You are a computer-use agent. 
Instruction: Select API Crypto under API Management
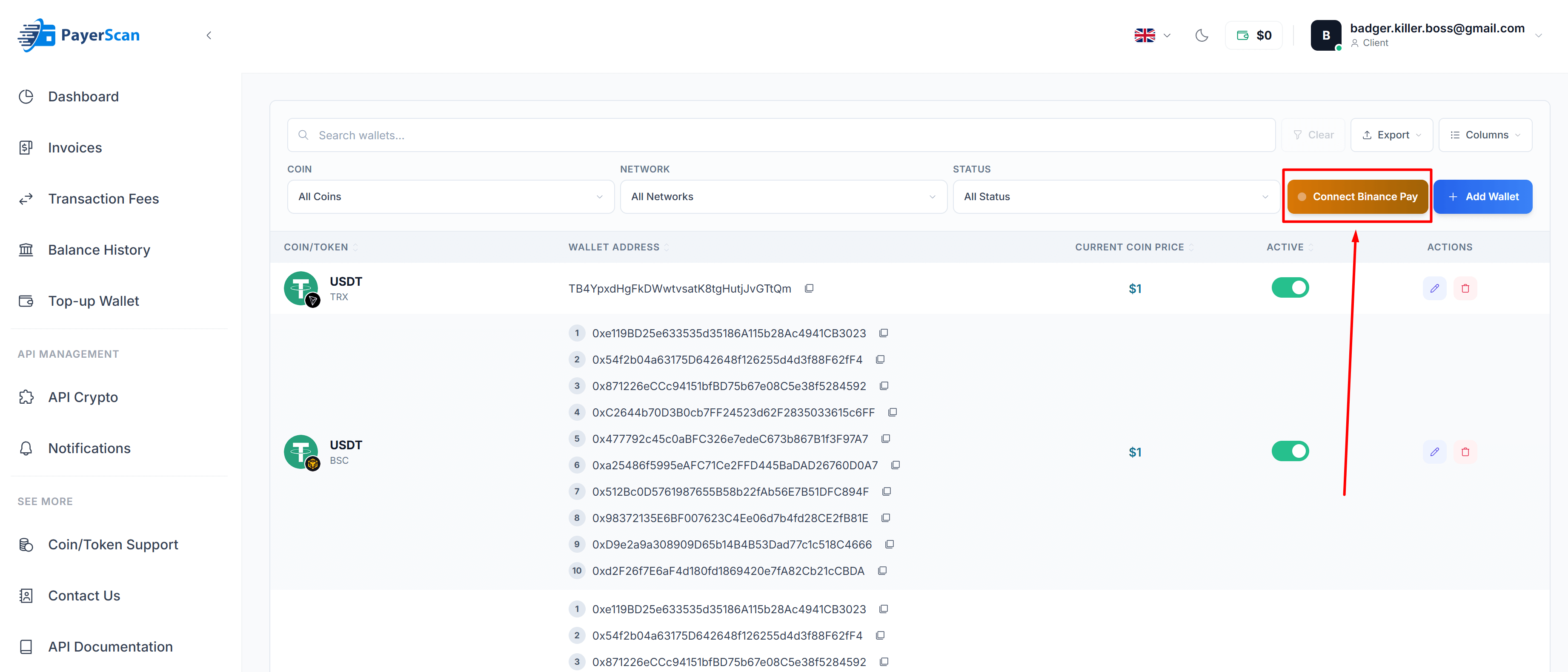click(x=83, y=397)
